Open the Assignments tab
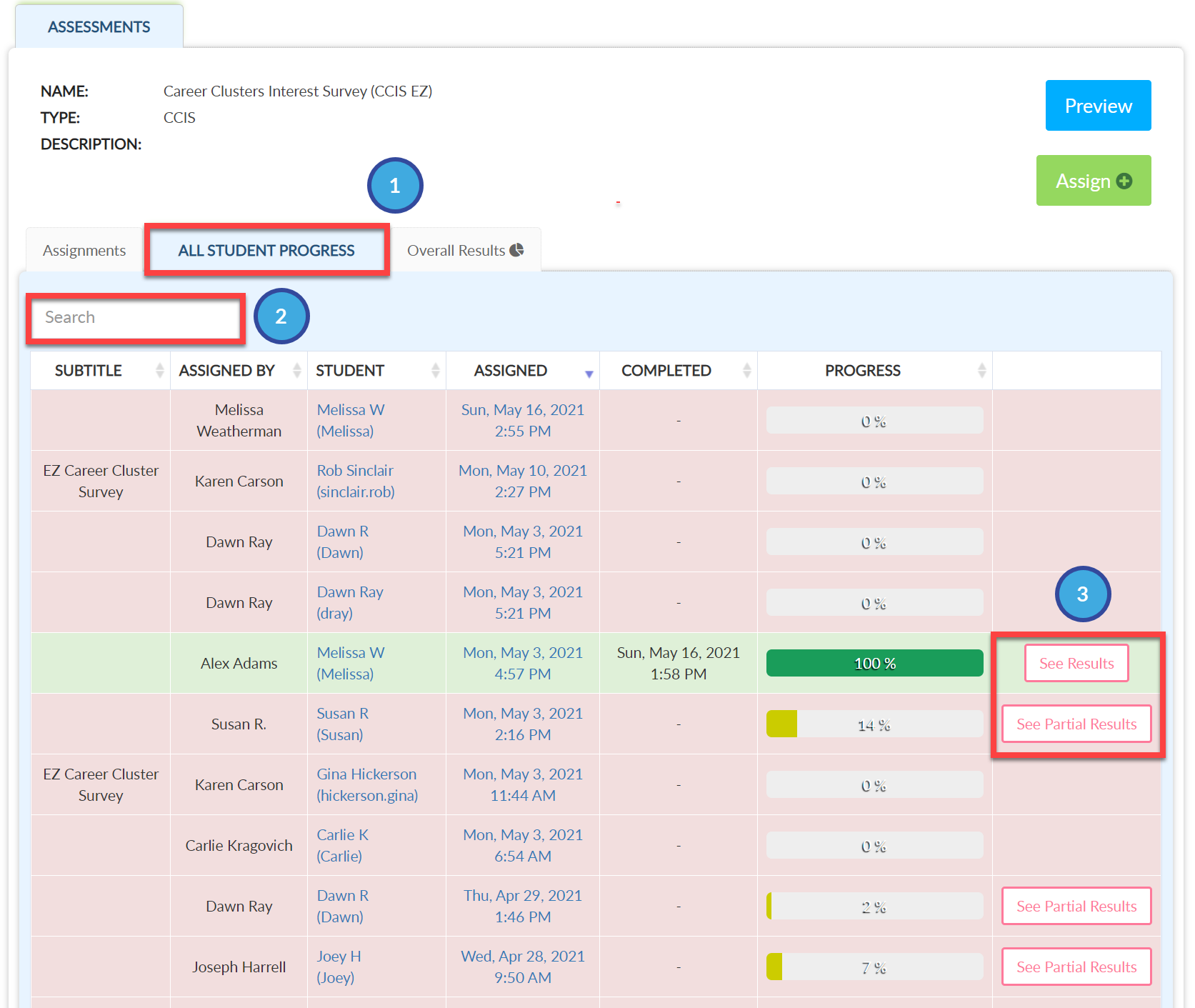 click(x=84, y=251)
